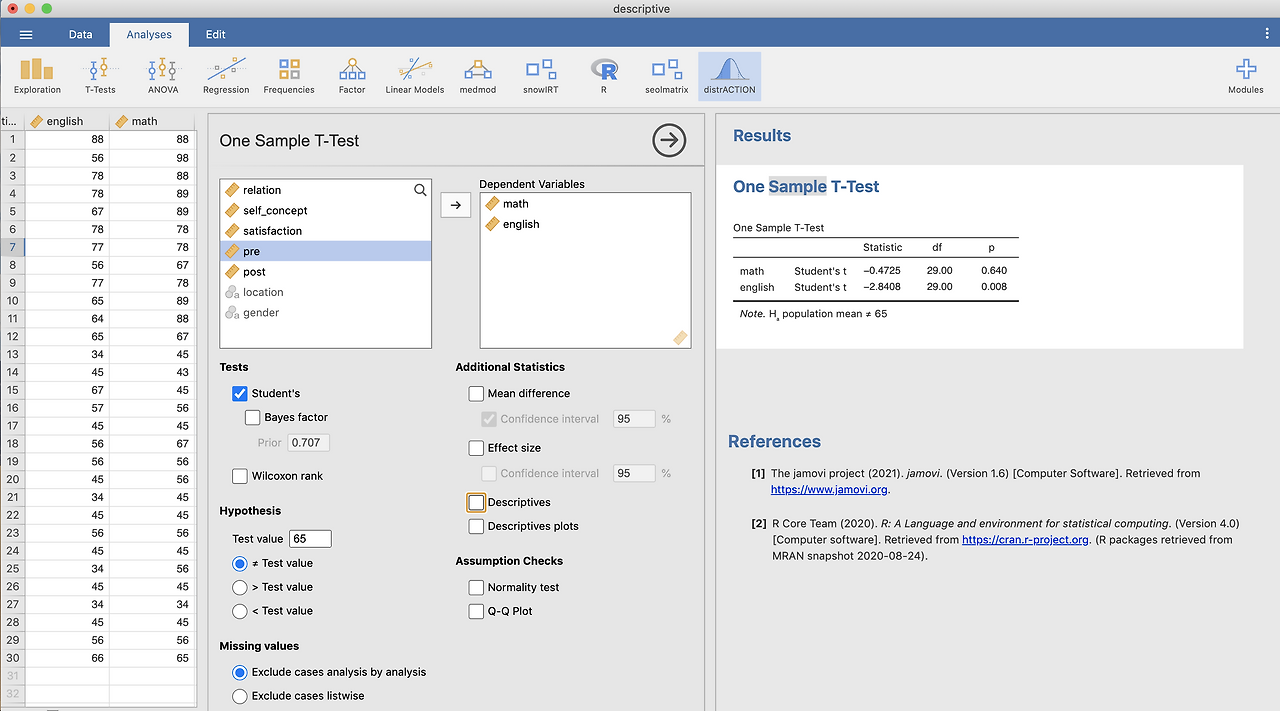Click the Test value input field
Screen dimensions: 1280x711
click(x=310, y=538)
